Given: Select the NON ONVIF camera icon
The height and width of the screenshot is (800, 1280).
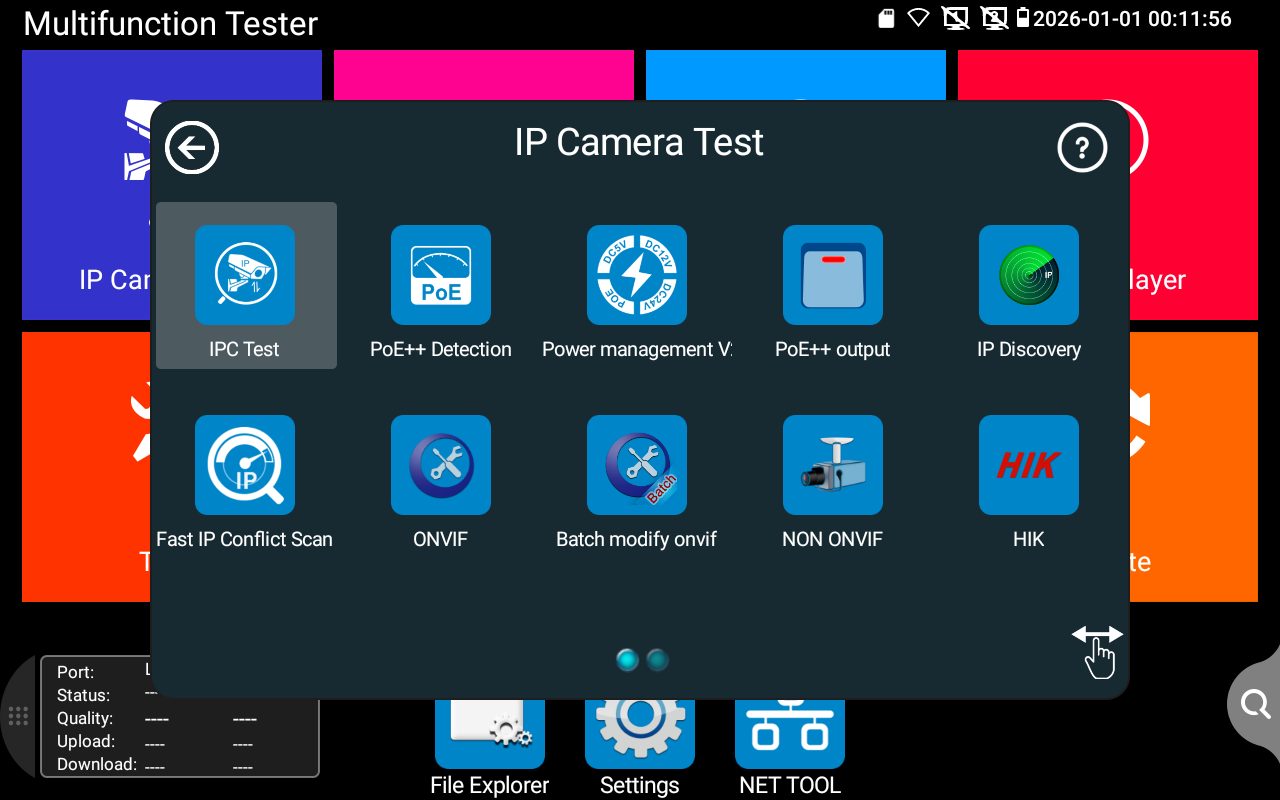Looking at the screenshot, I should [x=833, y=465].
